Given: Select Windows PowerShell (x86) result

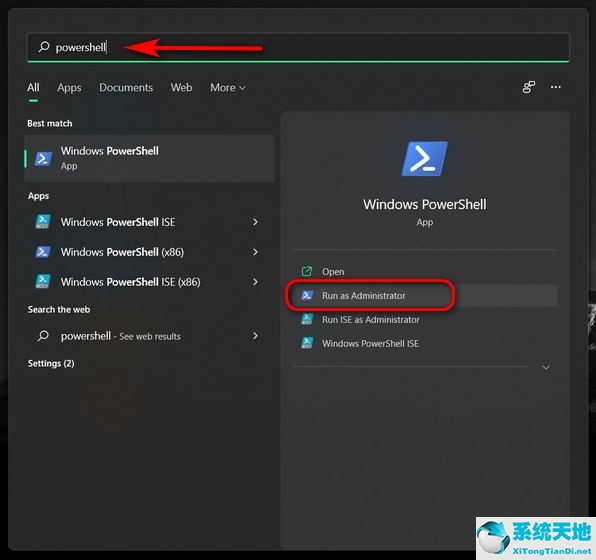Looking at the screenshot, I should tap(149, 252).
